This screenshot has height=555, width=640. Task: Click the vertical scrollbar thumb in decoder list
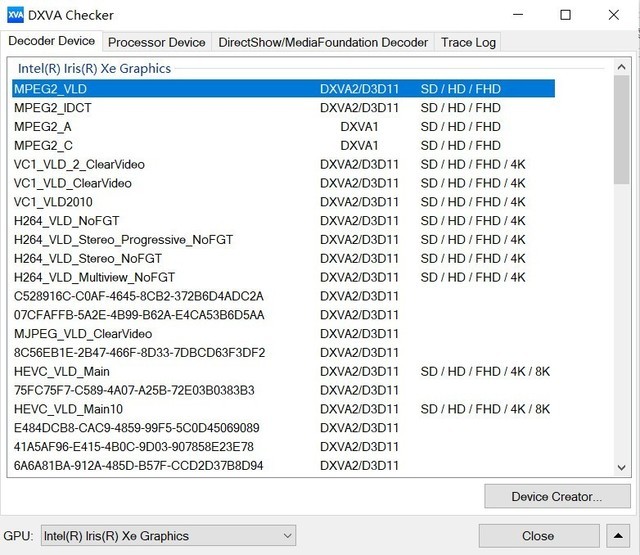point(621,129)
